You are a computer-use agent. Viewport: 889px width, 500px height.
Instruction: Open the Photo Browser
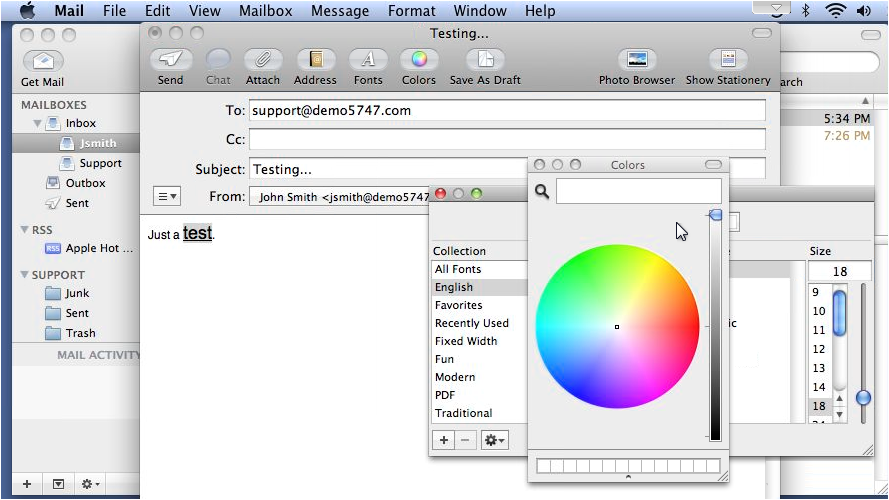(637, 59)
